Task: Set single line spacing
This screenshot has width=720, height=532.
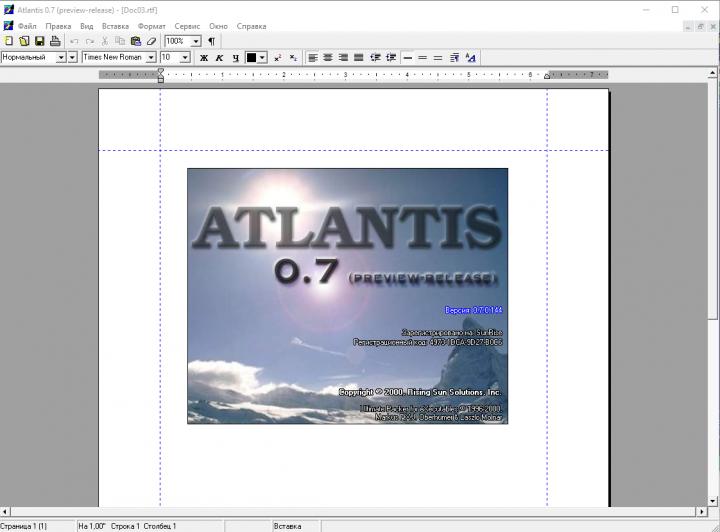Action: pos(407,57)
